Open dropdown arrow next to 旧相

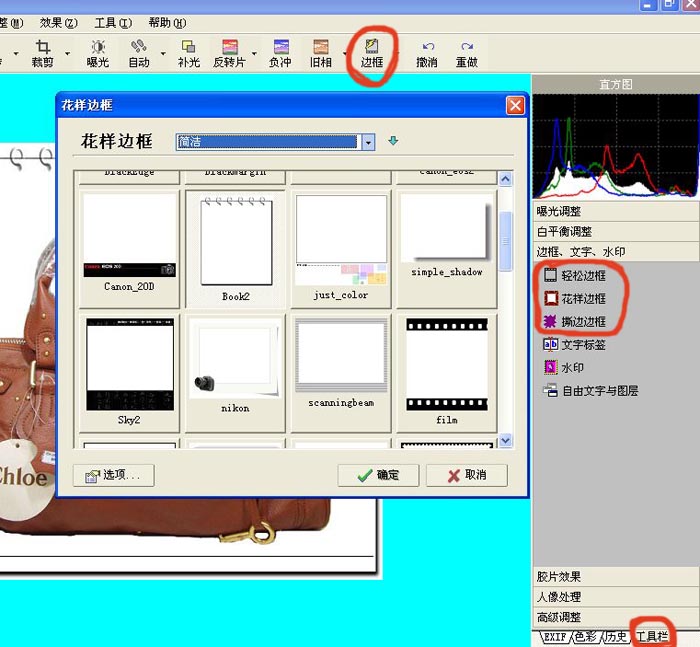(345, 54)
